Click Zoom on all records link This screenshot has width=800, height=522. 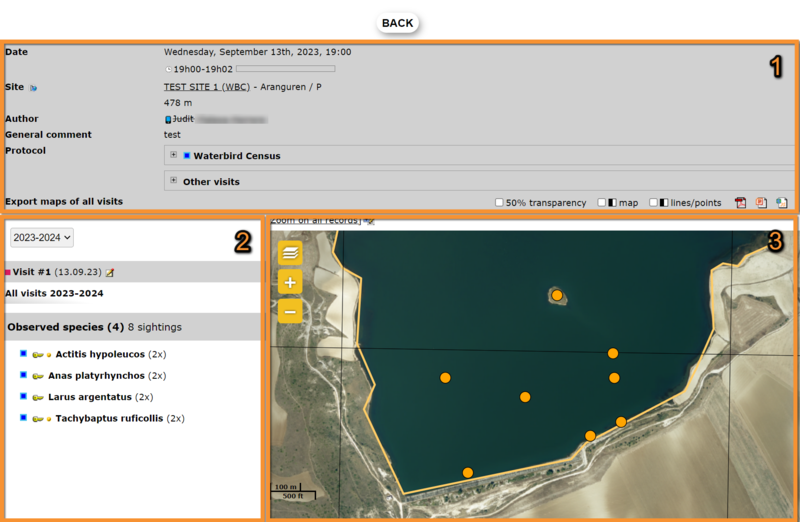[316, 221]
